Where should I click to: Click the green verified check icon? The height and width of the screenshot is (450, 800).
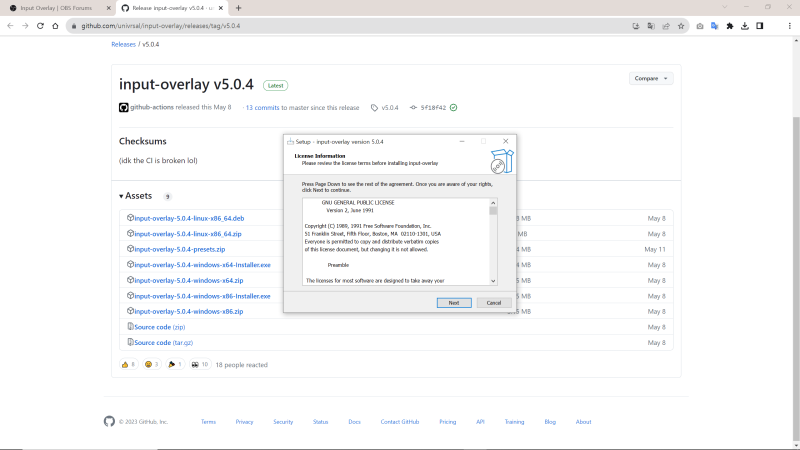tap(454, 108)
